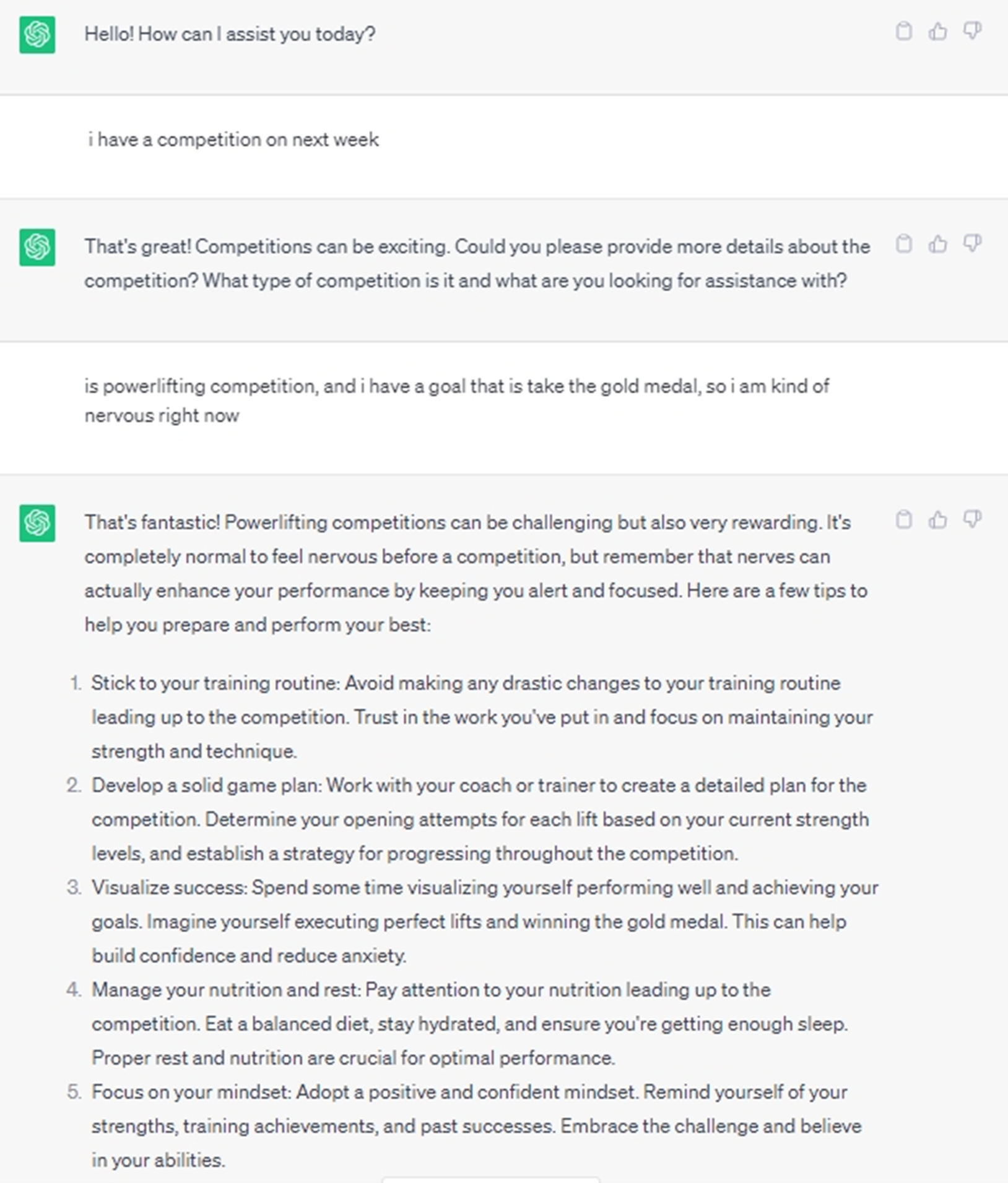Viewport: 1008px width, 1183px height.
Task: Dislike the 'Competitions can be exciting' response
Action: click(972, 244)
